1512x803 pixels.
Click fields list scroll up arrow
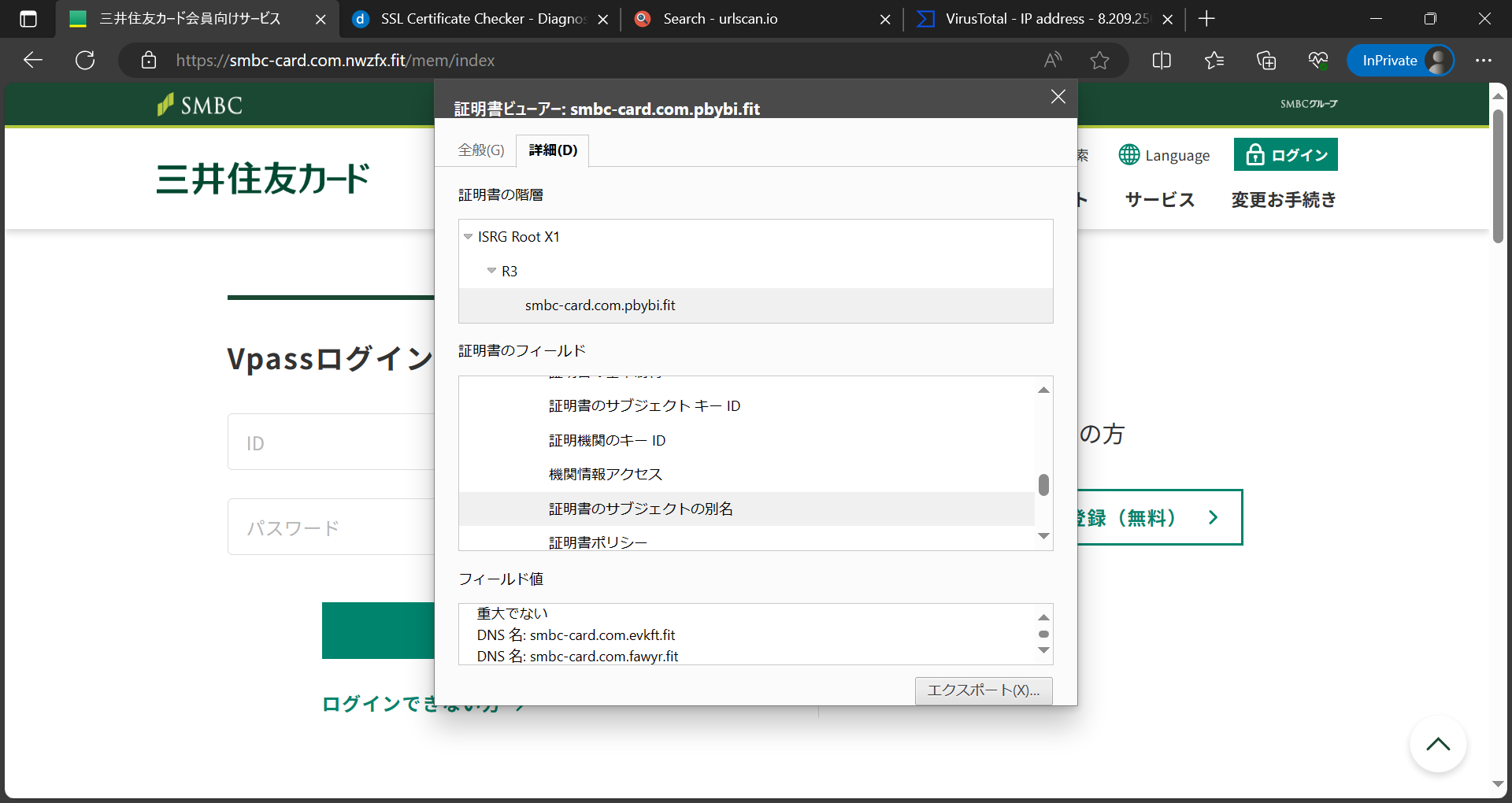coord(1043,390)
